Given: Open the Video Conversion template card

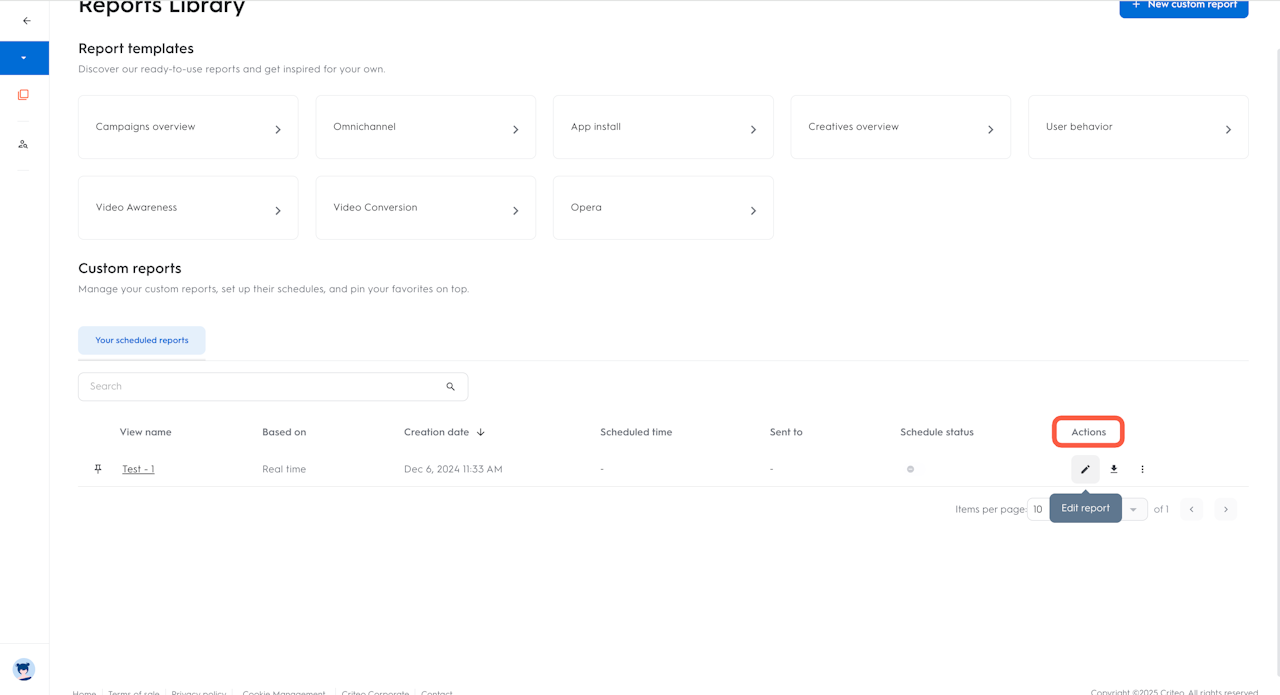Looking at the screenshot, I should 425,208.
